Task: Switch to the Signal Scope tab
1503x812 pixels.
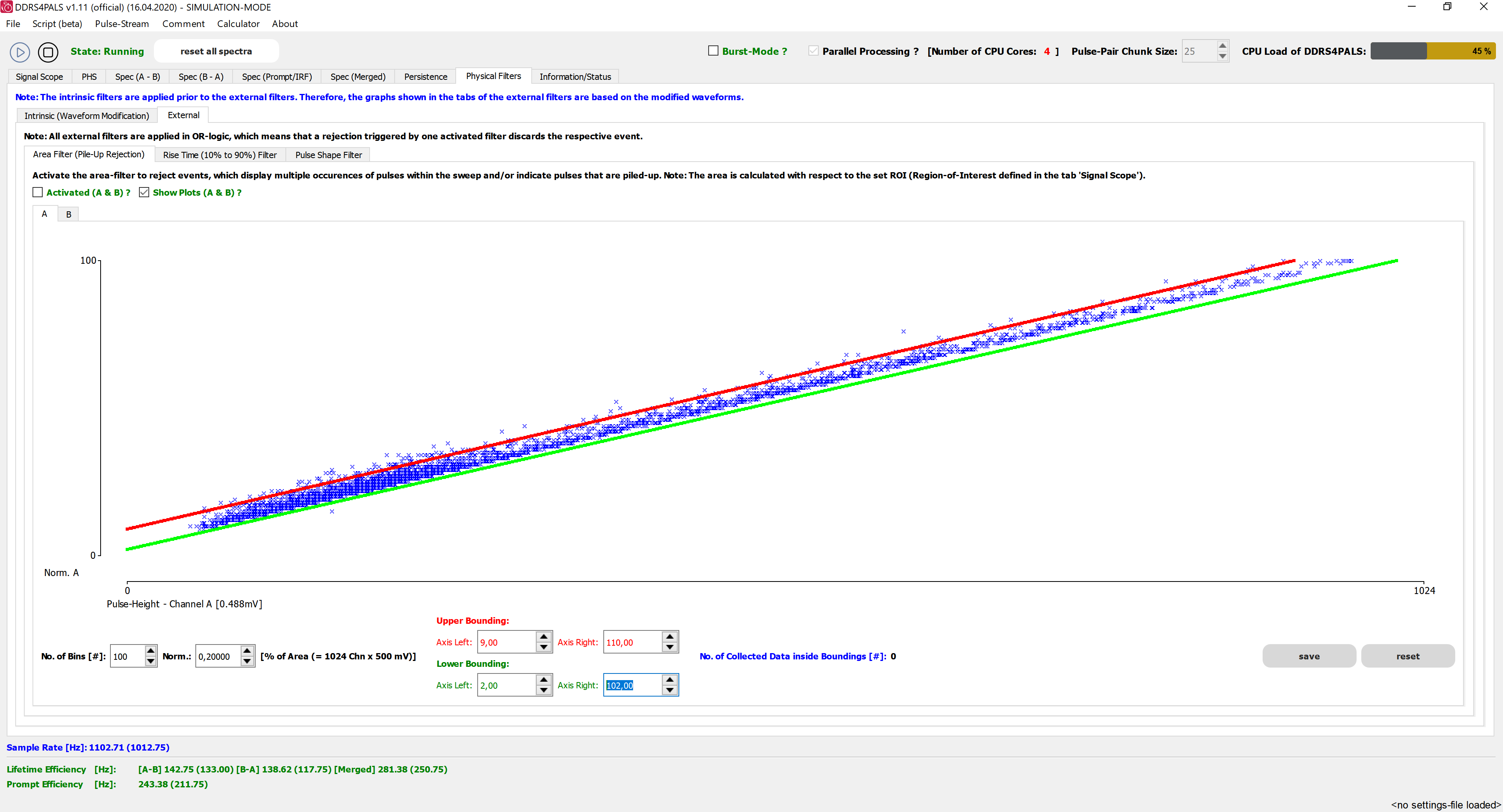Action: click(39, 76)
